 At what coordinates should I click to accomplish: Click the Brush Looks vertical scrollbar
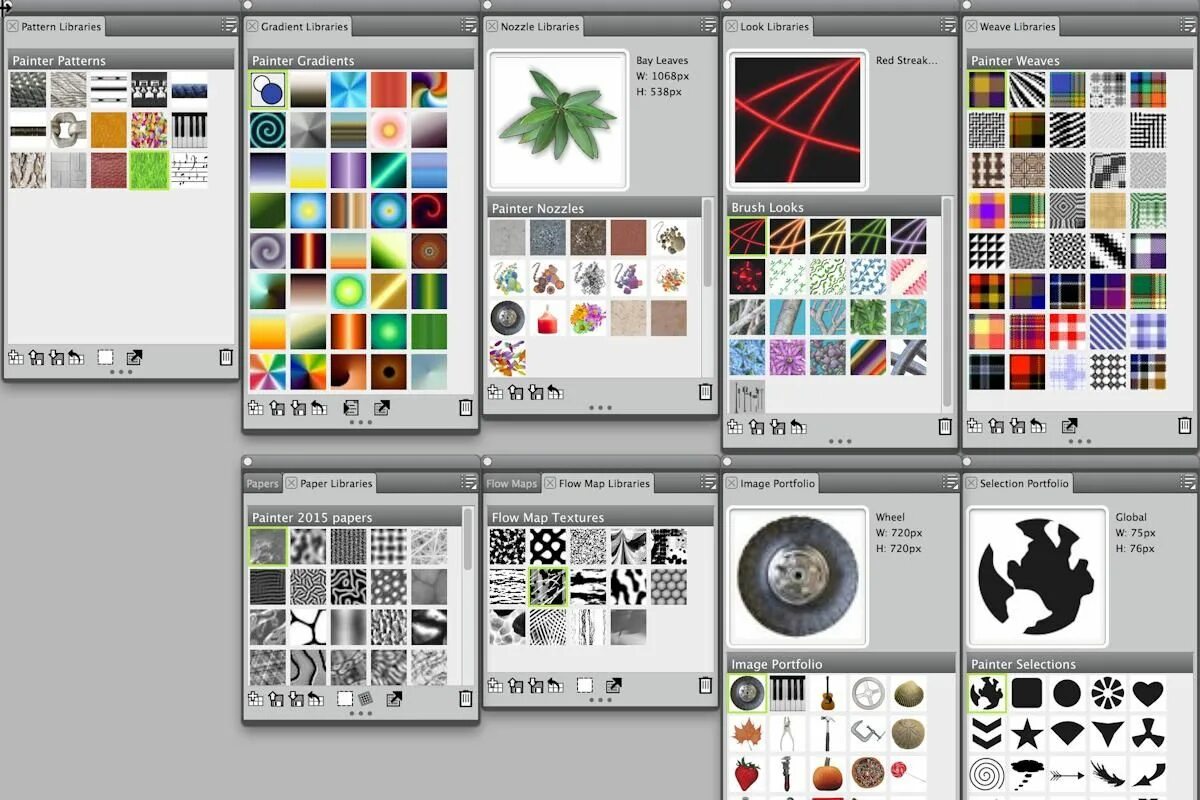pyautogui.click(x=948, y=300)
